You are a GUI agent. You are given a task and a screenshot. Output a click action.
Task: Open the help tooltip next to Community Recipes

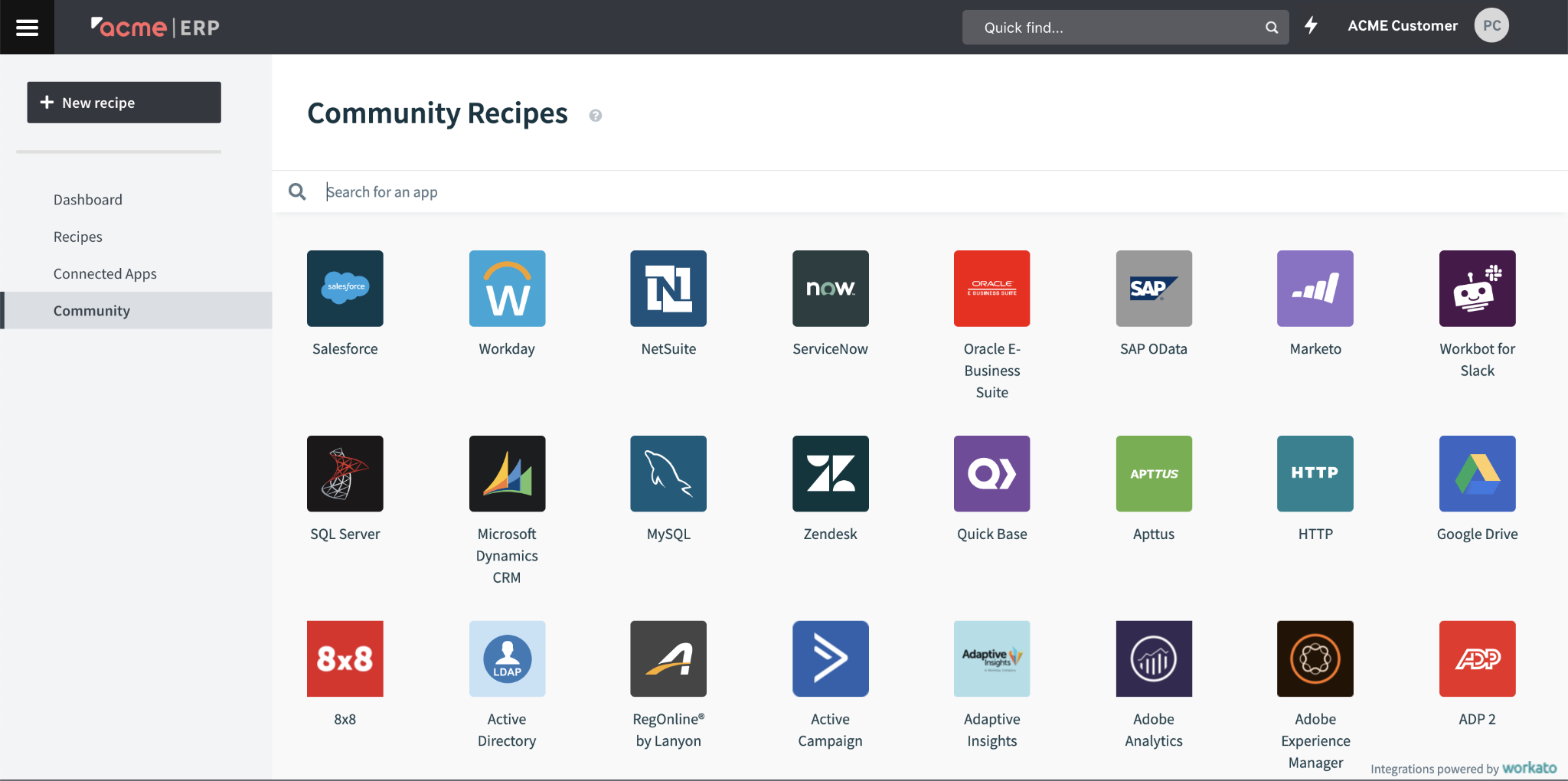(x=596, y=116)
